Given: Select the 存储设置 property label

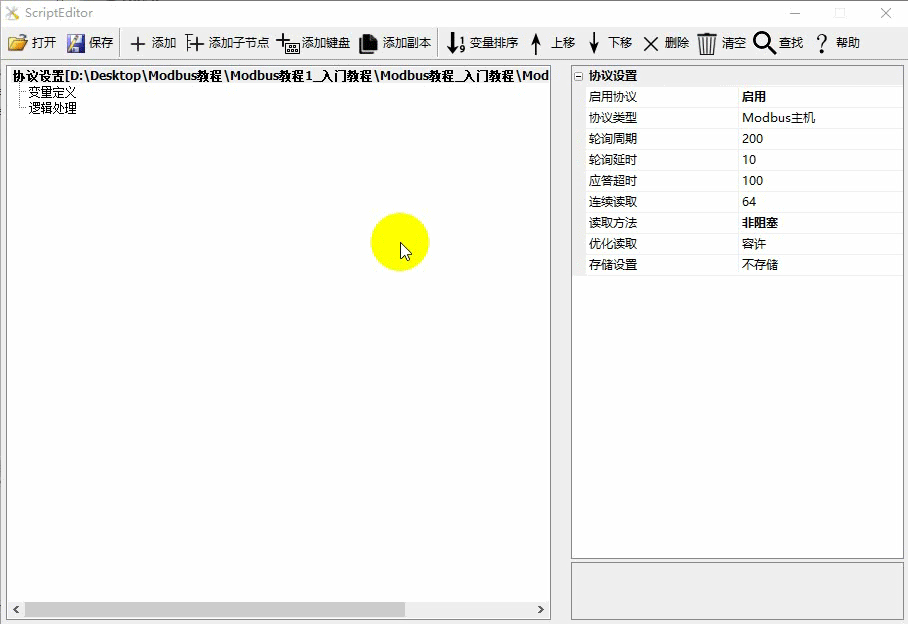Looking at the screenshot, I should (x=613, y=265).
